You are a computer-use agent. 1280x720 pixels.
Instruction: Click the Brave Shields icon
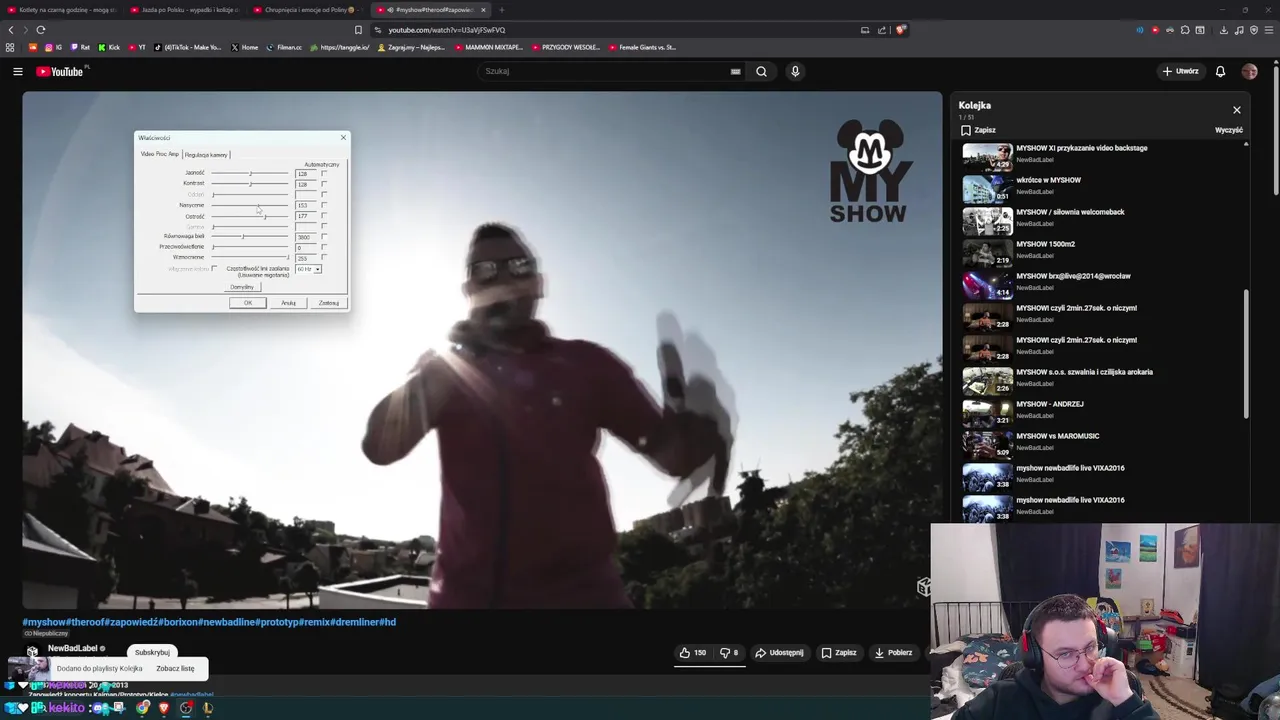(x=900, y=30)
